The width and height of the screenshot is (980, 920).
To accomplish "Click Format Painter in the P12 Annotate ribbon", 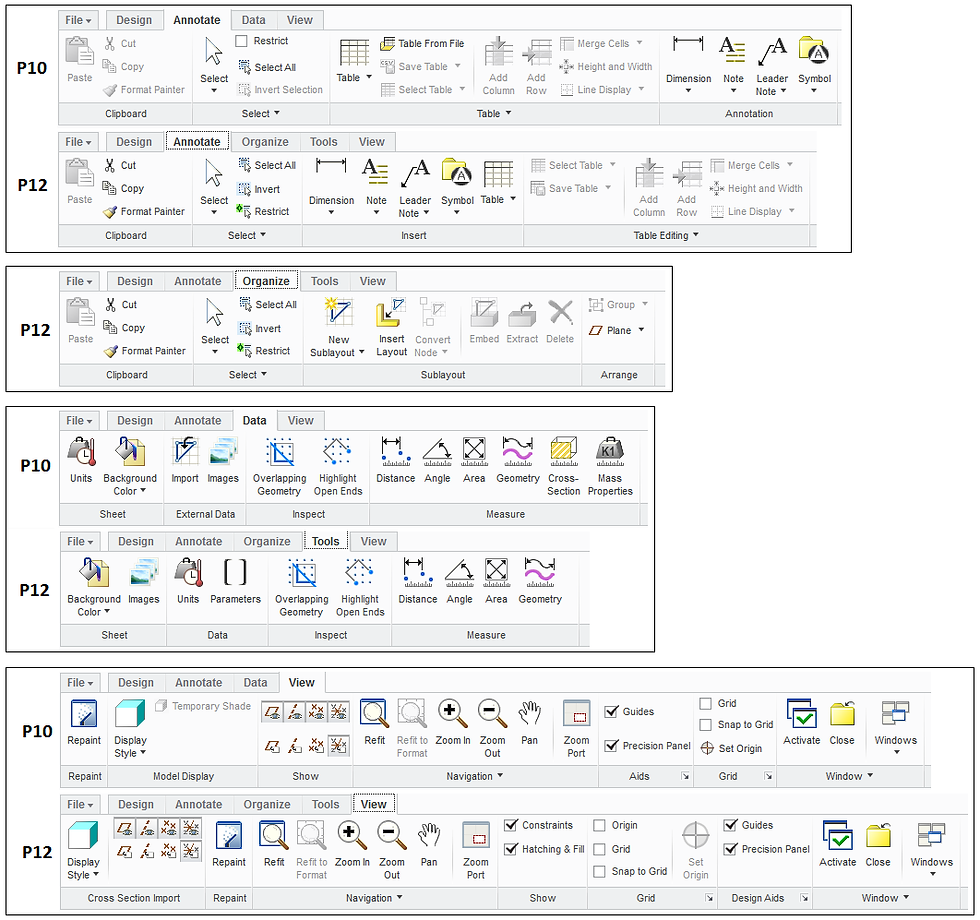I will tap(144, 212).
